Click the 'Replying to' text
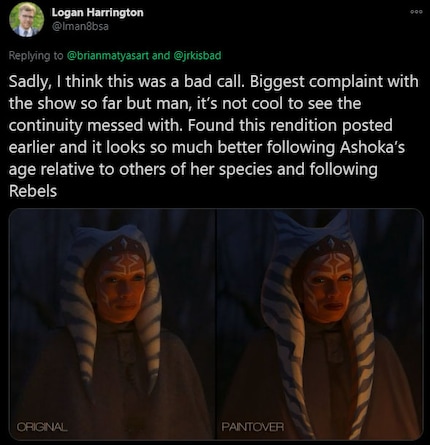This screenshot has width=430, height=445. click(x=36, y=55)
